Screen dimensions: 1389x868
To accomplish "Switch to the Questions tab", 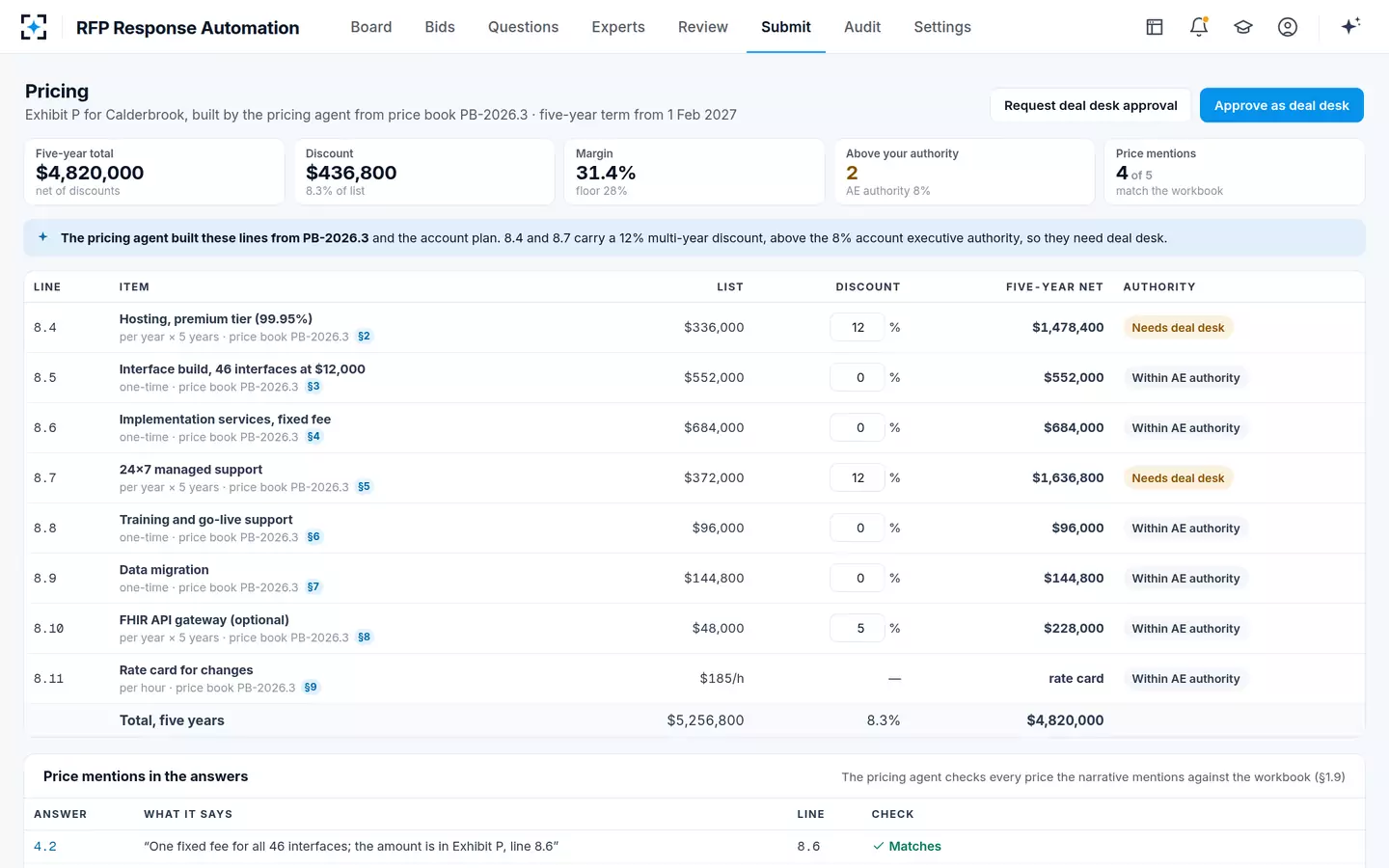I will (x=523, y=27).
